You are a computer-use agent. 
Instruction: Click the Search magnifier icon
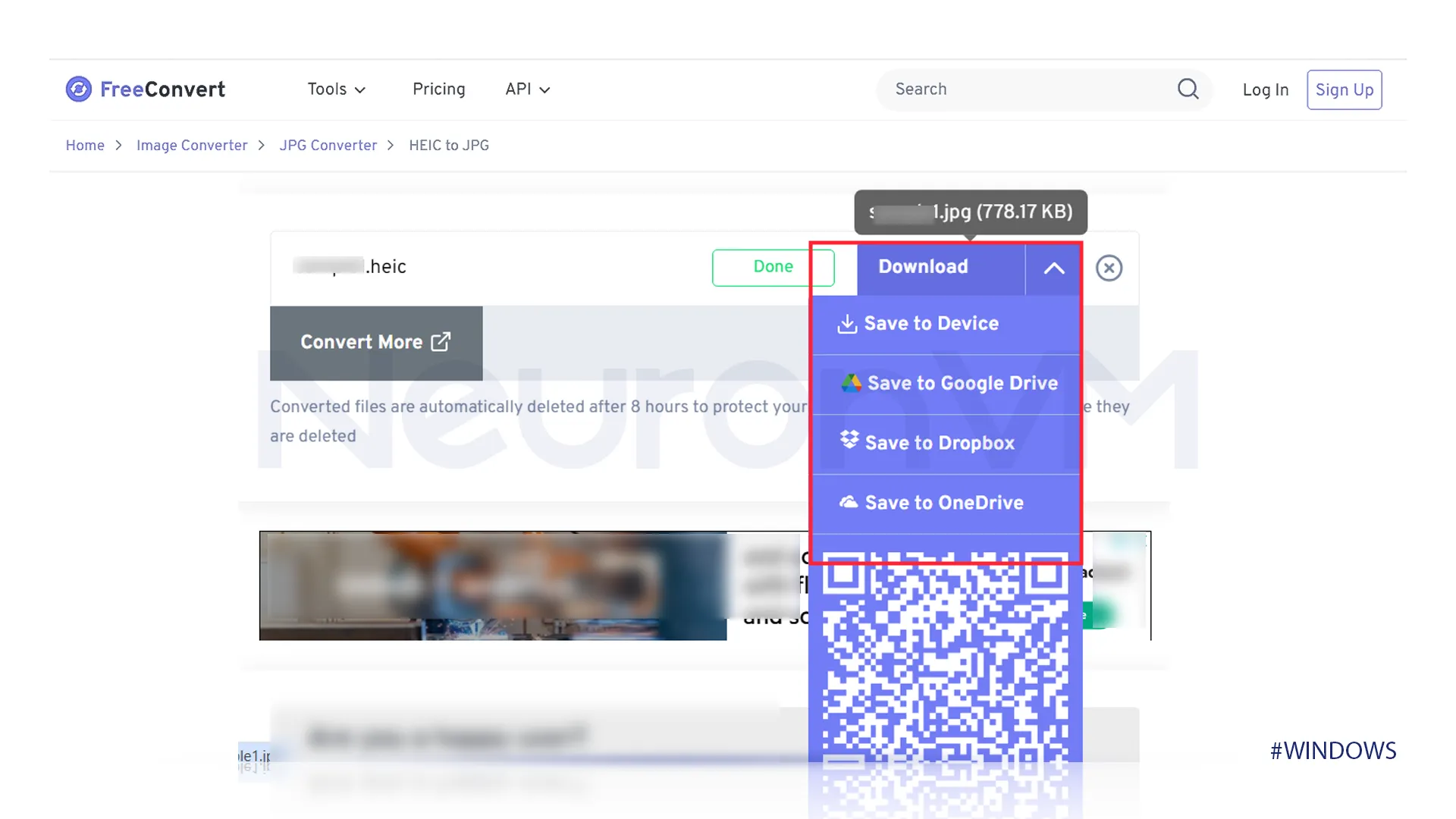1188,89
